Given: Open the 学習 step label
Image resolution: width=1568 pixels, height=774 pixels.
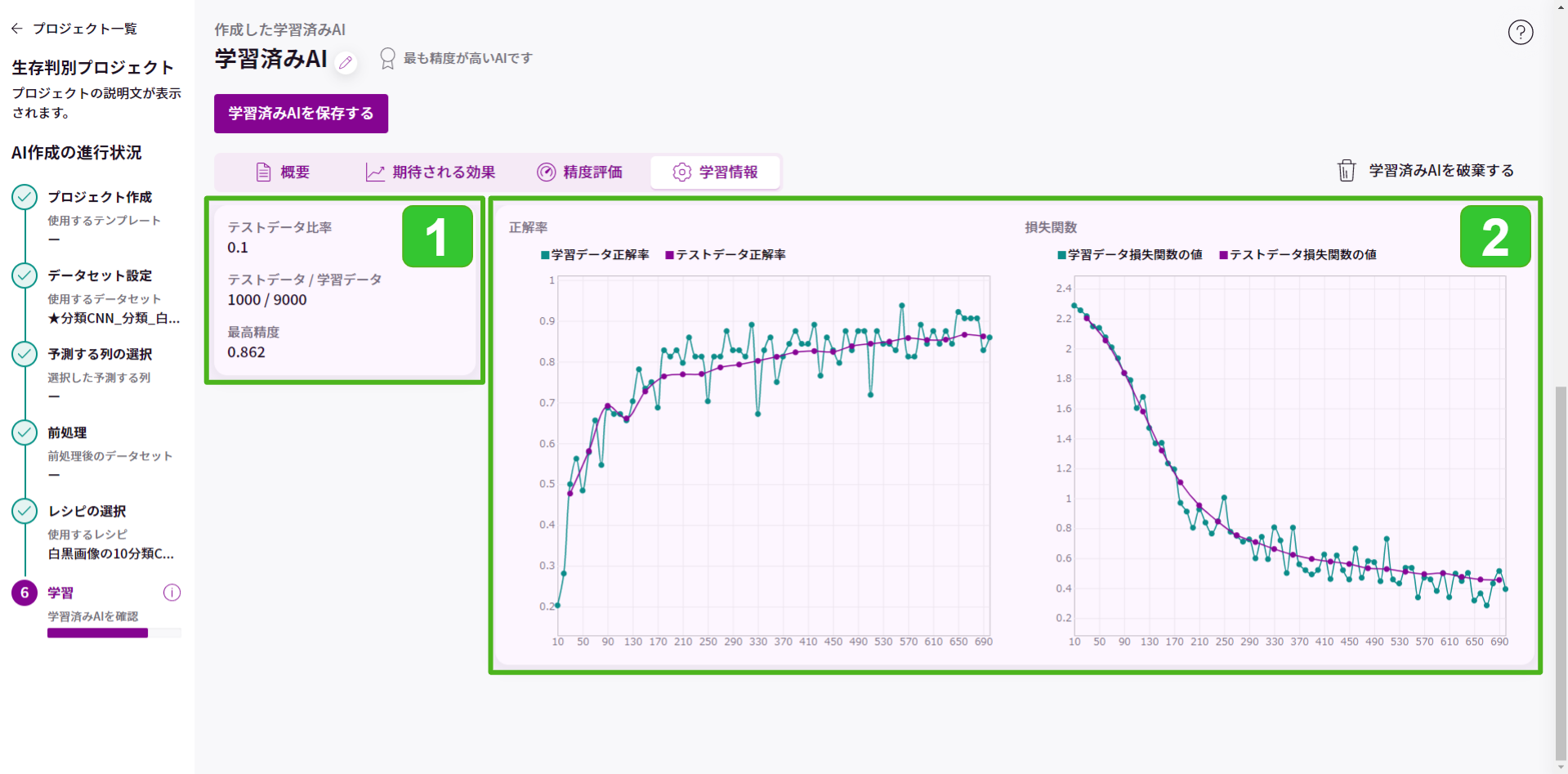Looking at the screenshot, I should pos(60,593).
